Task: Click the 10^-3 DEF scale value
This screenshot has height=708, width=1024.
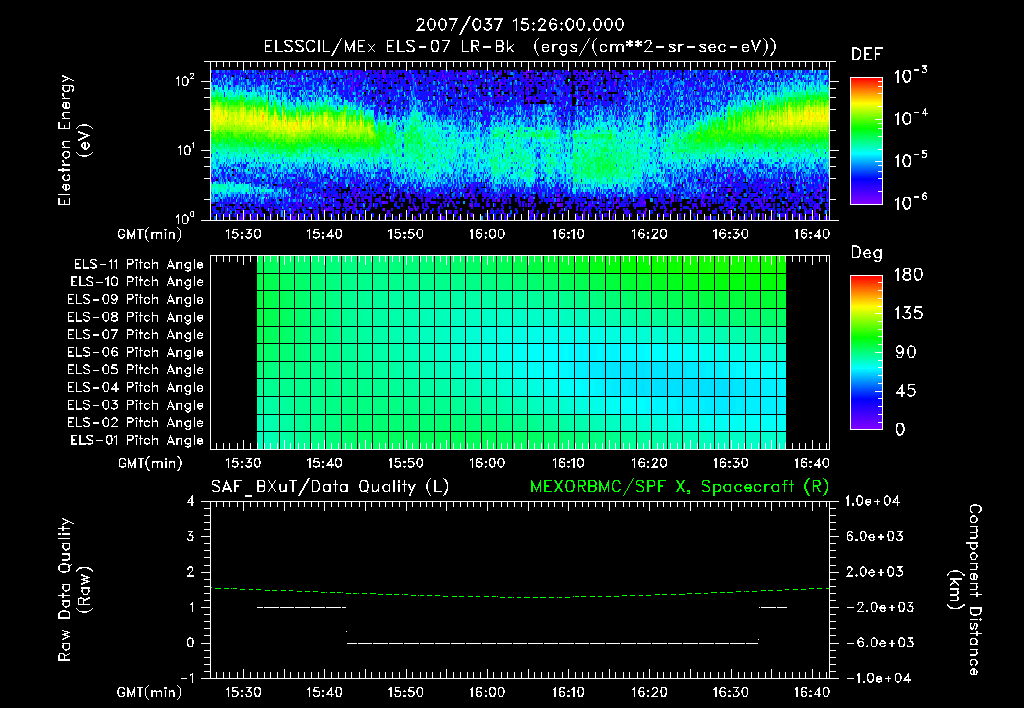Action: point(910,75)
